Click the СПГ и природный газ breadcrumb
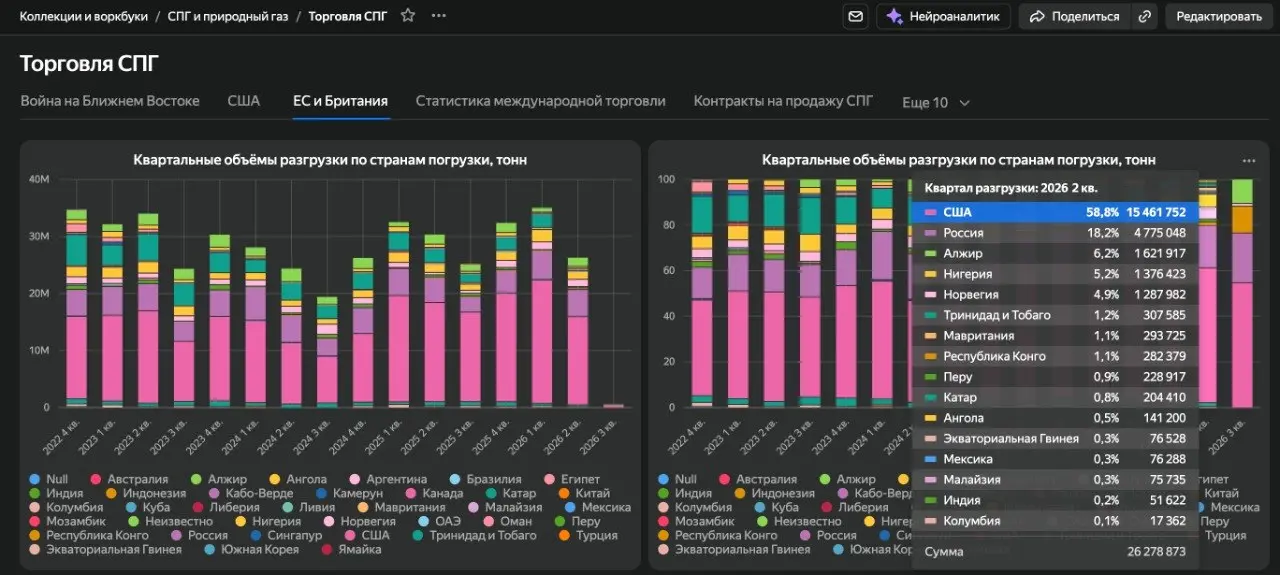Viewport: 1280px width, 575px height. coord(227,16)
